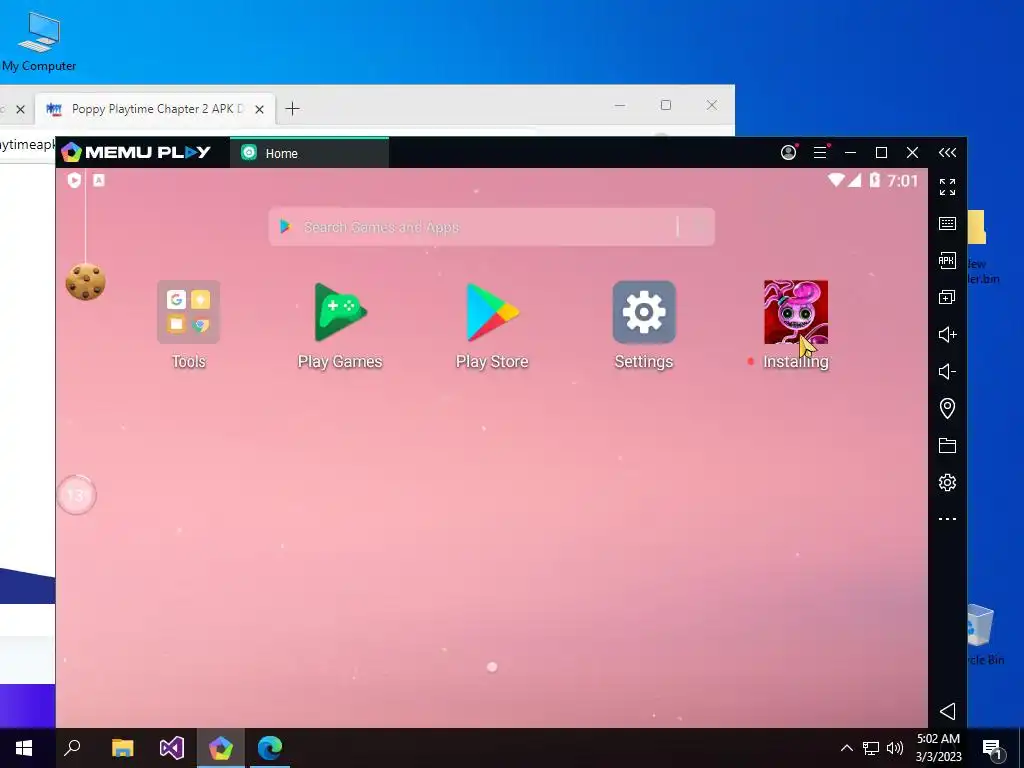
Task: Open Visual Studio from taskbar
Action: pyautogui.click(x=172, y=748)
